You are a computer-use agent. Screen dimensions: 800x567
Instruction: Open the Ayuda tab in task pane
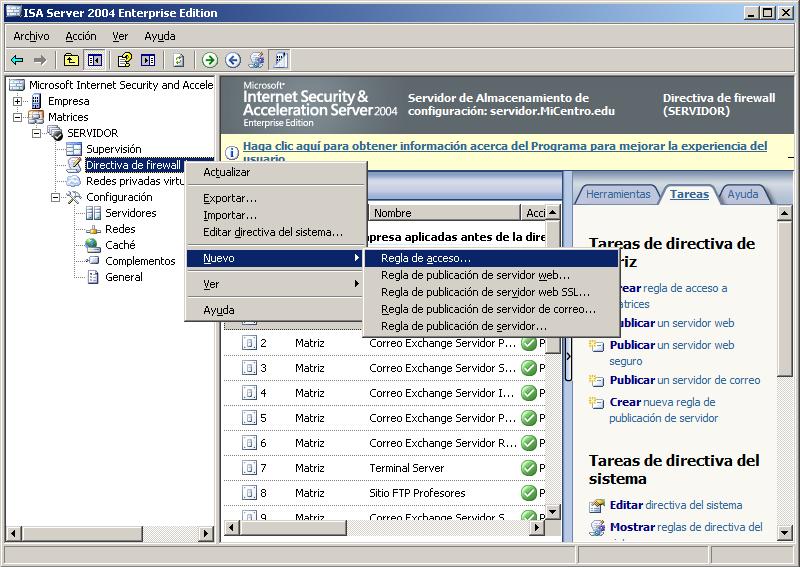[742, 194]
